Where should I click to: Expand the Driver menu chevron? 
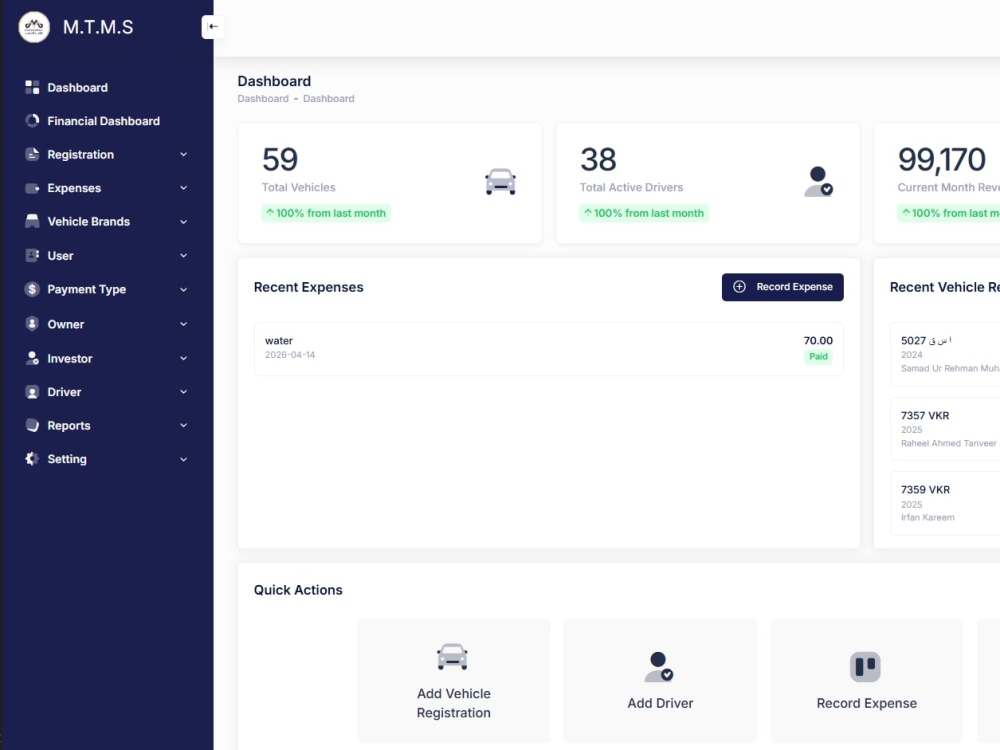pyautogui.click(x=184, y=392)
